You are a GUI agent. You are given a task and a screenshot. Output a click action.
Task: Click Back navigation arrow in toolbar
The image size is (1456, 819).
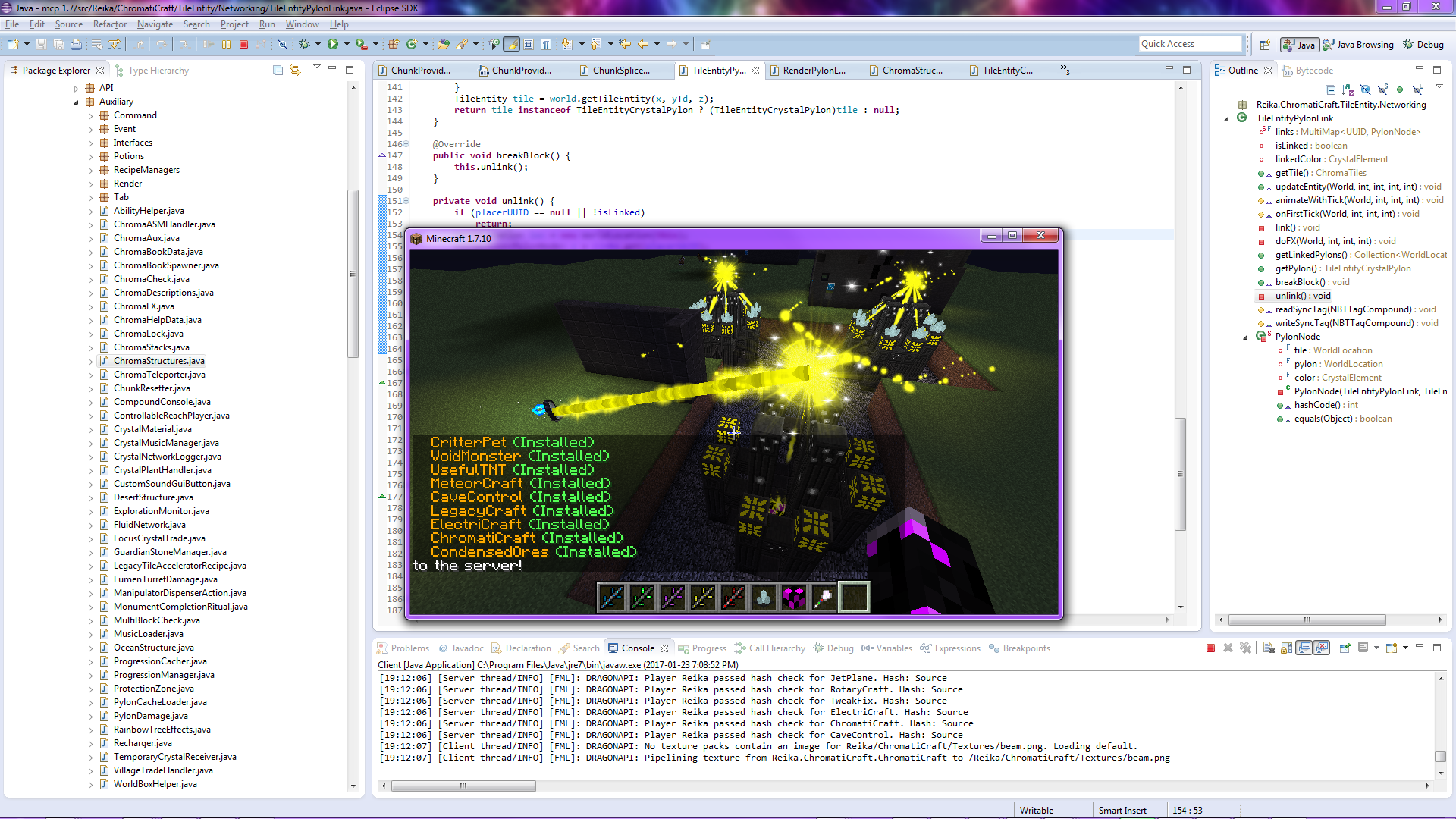pos(643,44)
